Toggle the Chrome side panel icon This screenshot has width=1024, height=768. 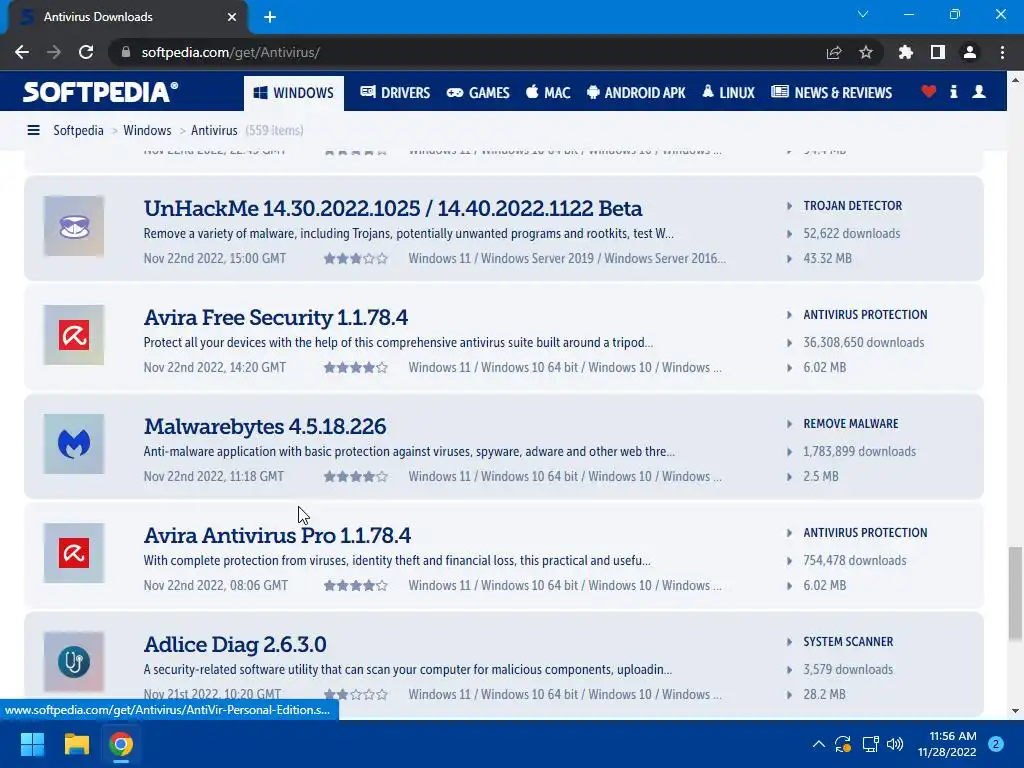click(938, 52)
